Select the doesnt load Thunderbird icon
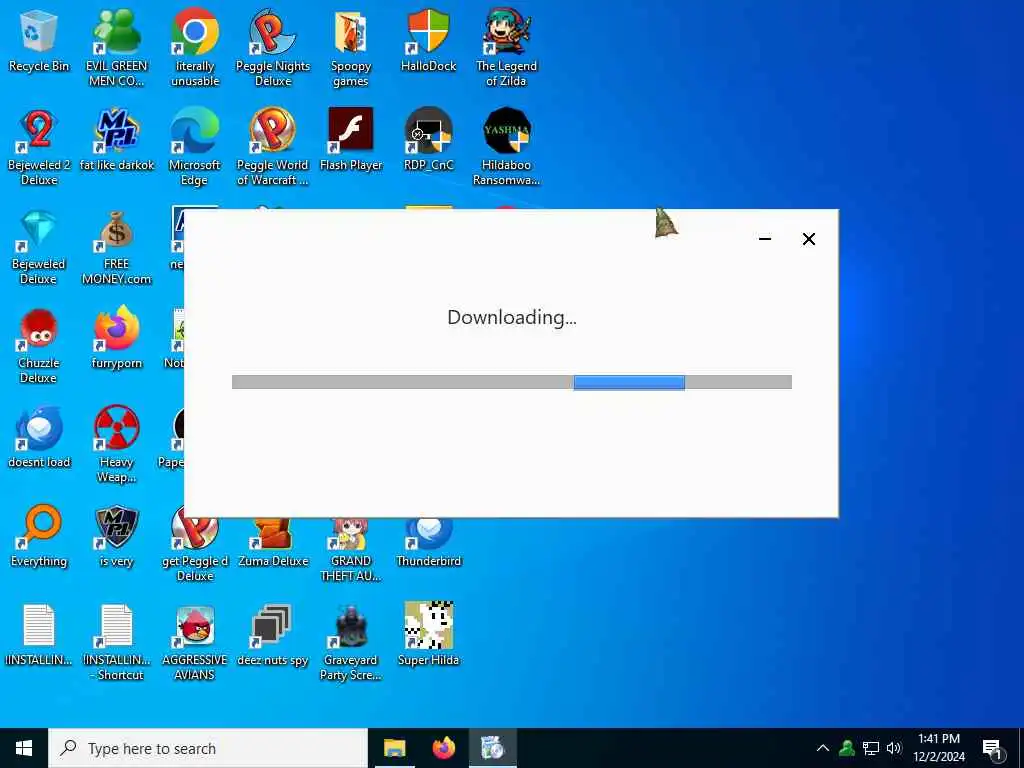 [x=39, y=438]
